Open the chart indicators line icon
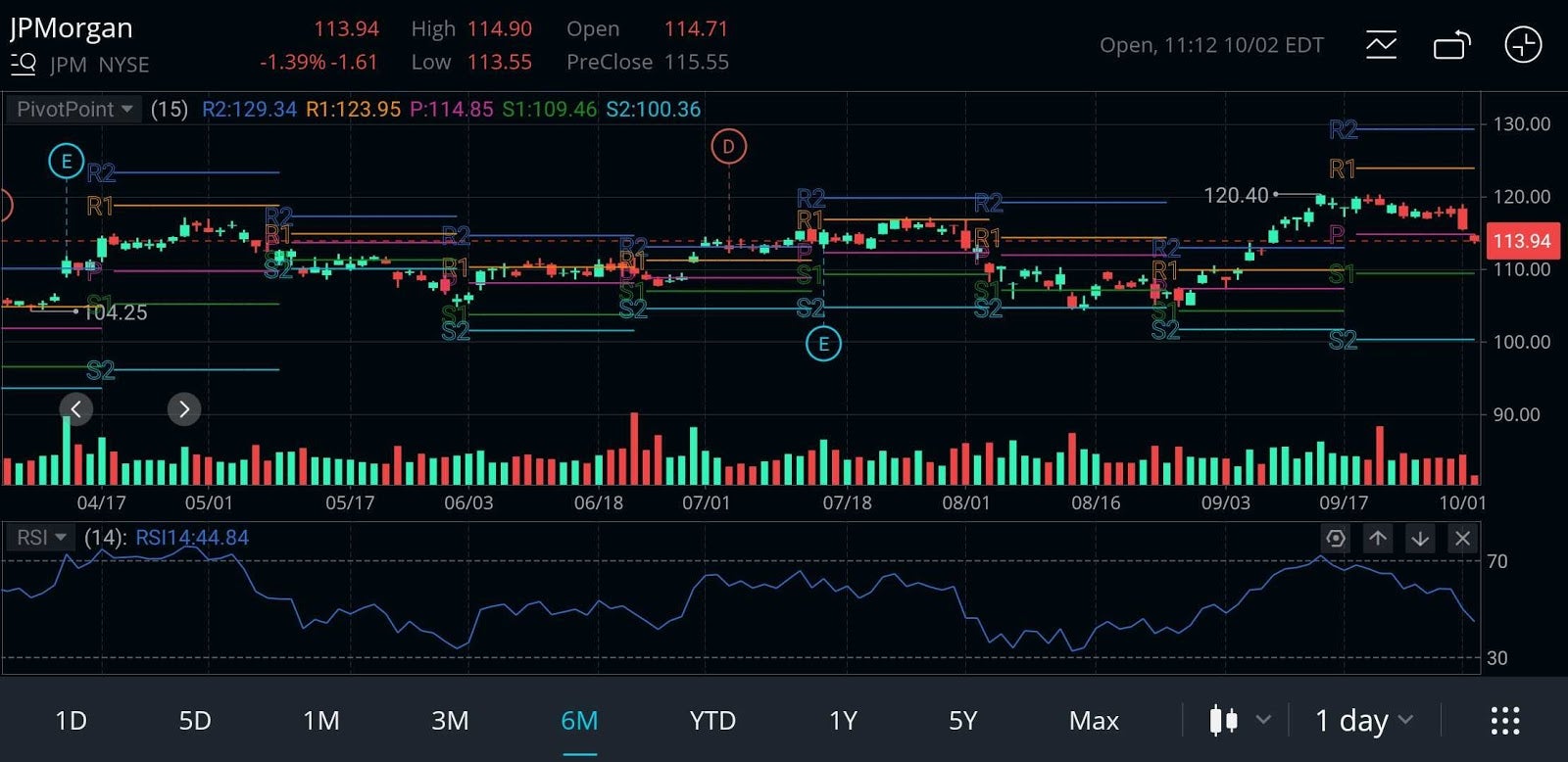Viewport: 1568px width, 762px height. point(1381,45)
